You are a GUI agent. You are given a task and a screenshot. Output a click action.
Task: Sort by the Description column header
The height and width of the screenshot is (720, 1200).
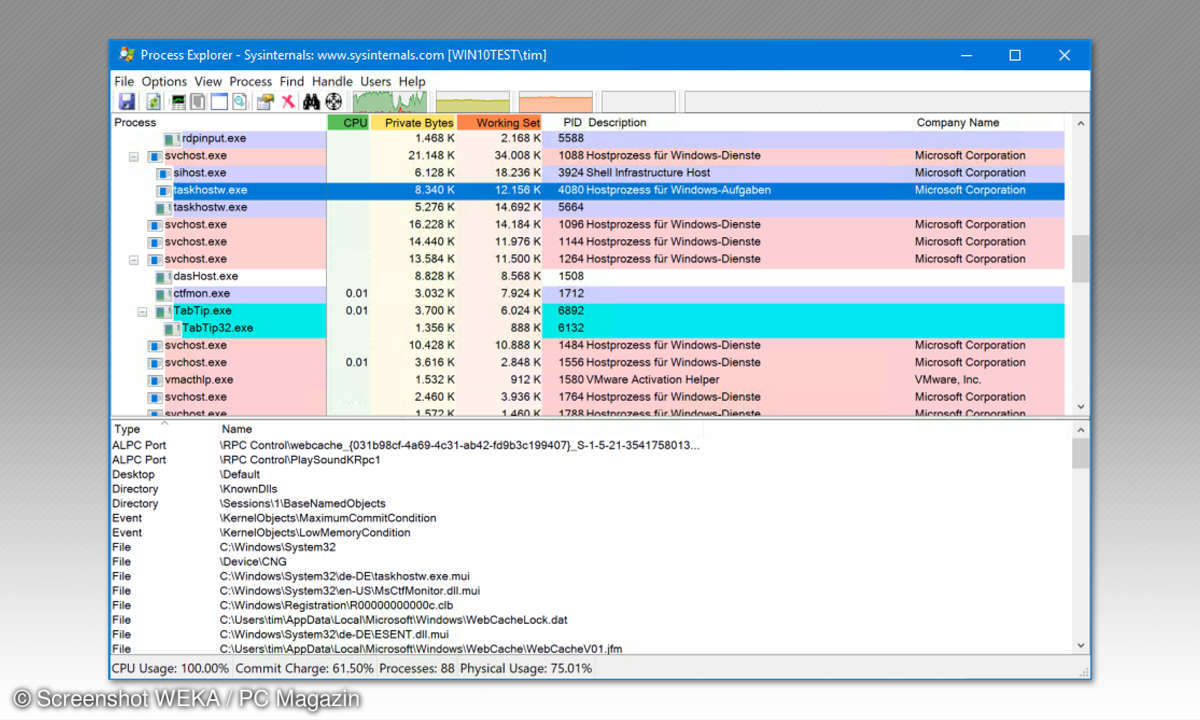pyautogui.click(x=749, y=122)
